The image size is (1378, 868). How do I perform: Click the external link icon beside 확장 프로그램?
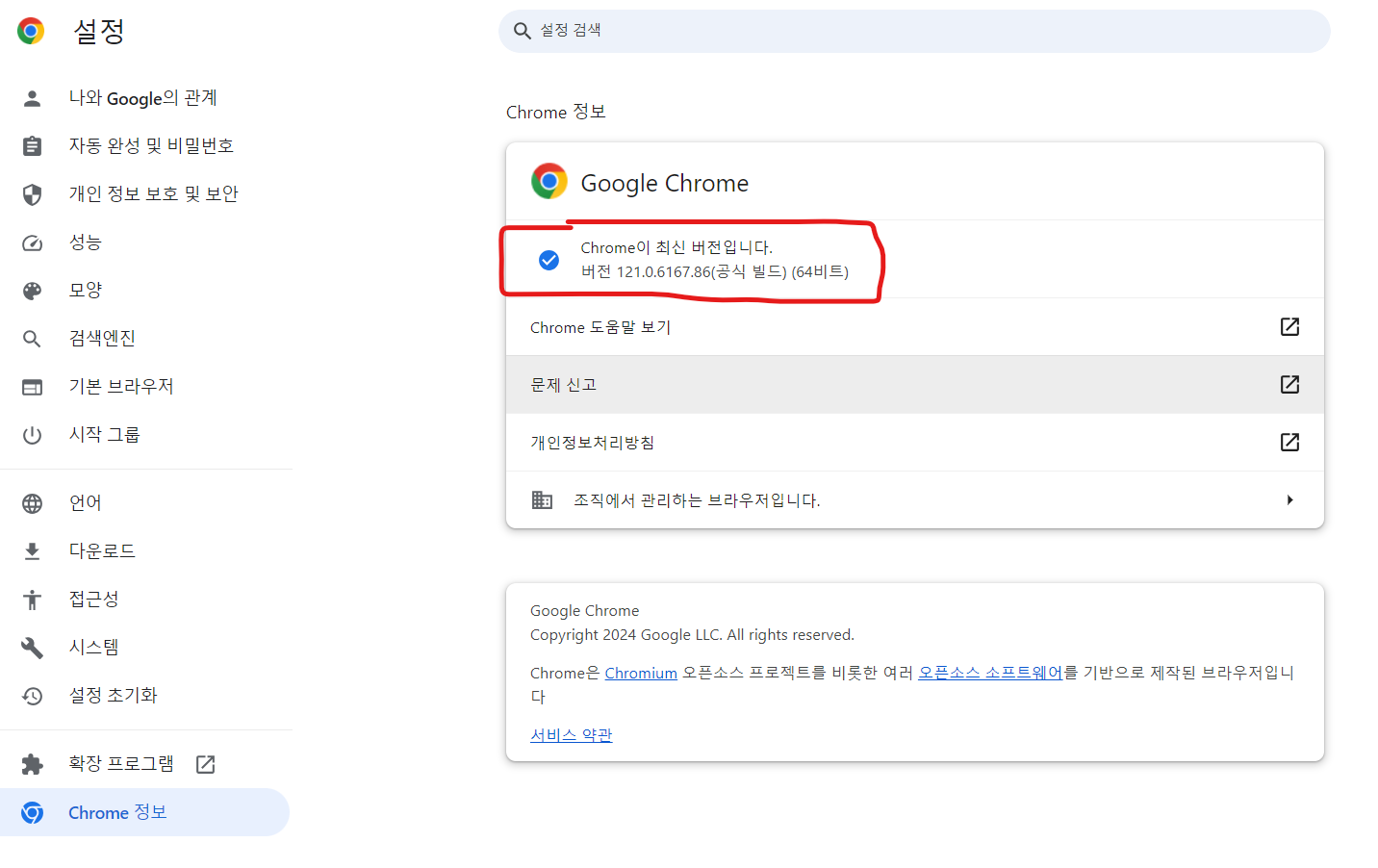(205, 764)
